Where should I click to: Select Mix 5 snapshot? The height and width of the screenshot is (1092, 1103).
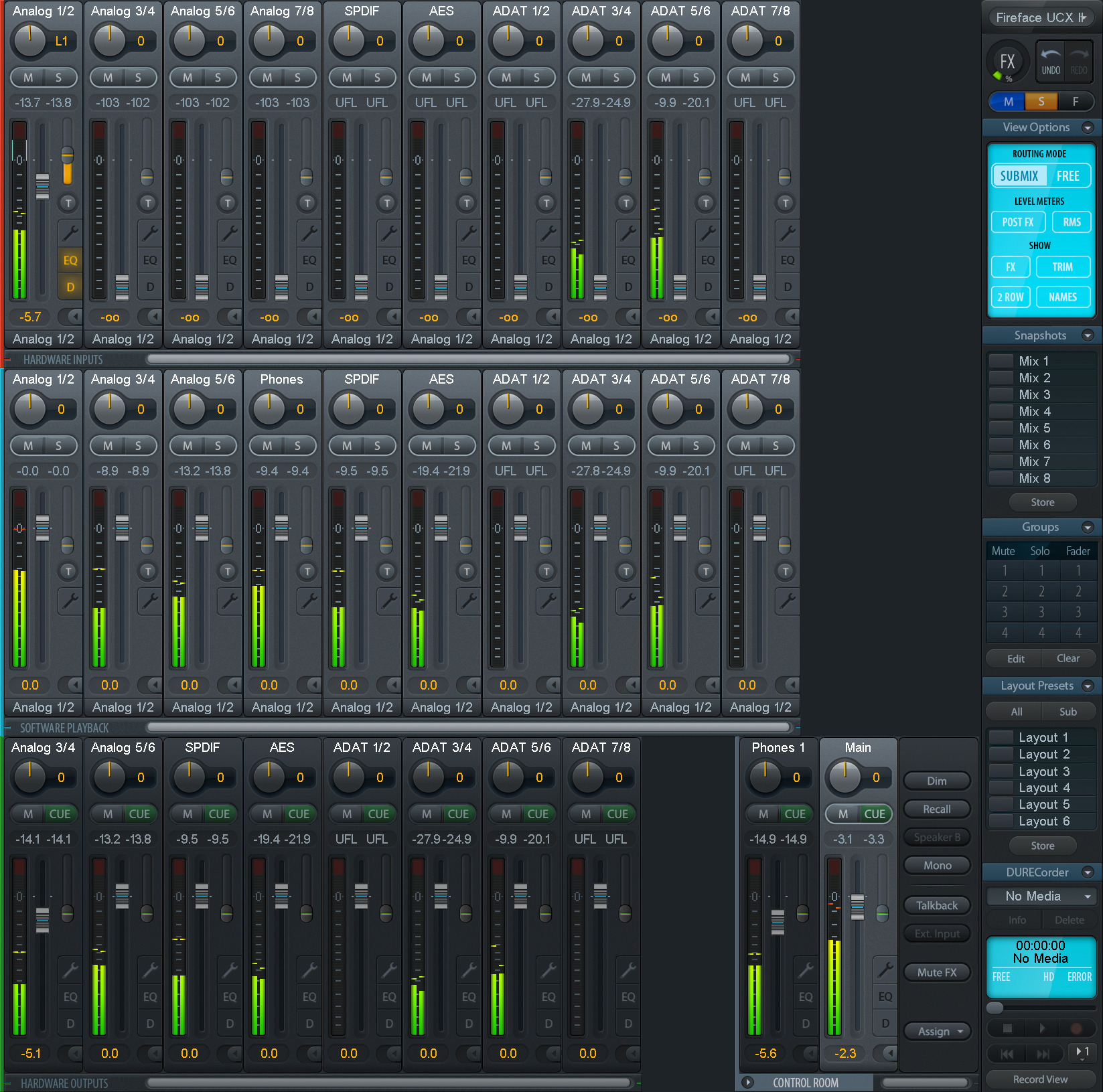tap(1041, 428)
